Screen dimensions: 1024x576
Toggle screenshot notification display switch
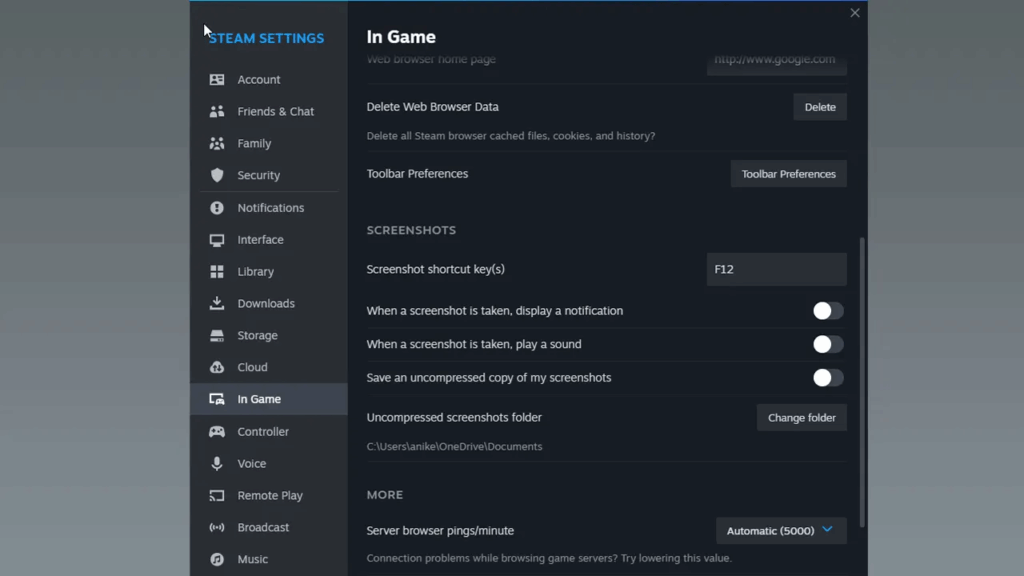coord(828,311)
